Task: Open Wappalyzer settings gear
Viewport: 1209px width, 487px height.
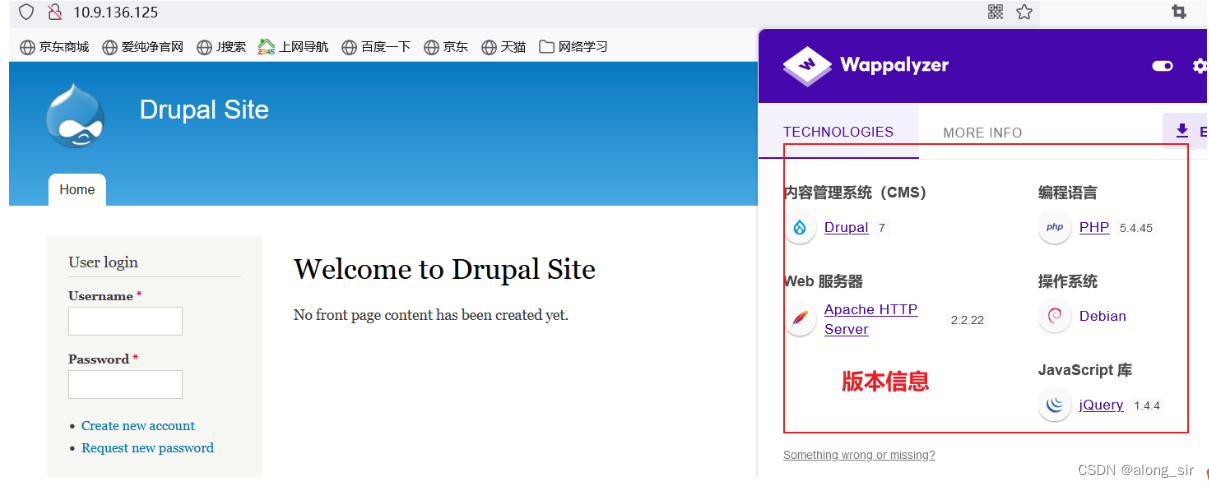Action: (1200, 66)
